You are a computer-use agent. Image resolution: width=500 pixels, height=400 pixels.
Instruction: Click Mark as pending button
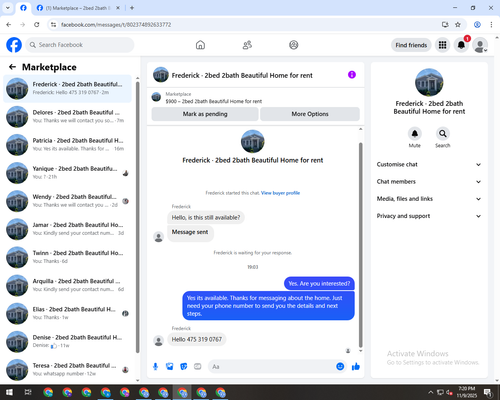[205, 114]
